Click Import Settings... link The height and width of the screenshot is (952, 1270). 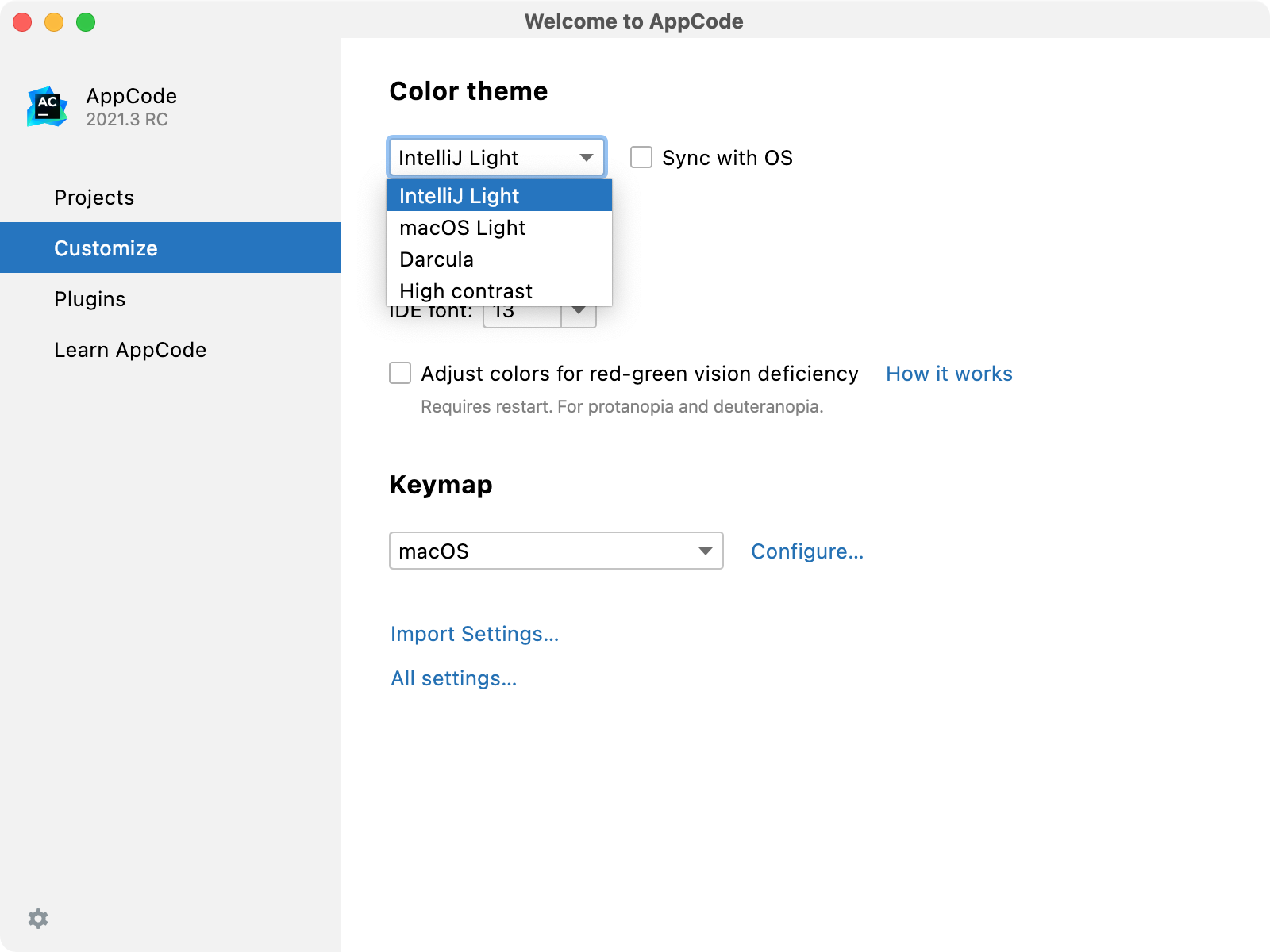475,634
